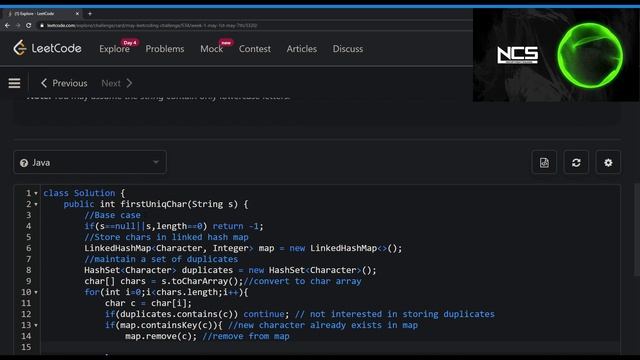640x360 pixels.
Task: Click the site lock icon in address bar
Action: pyautogui.click(x=42, y=25)
